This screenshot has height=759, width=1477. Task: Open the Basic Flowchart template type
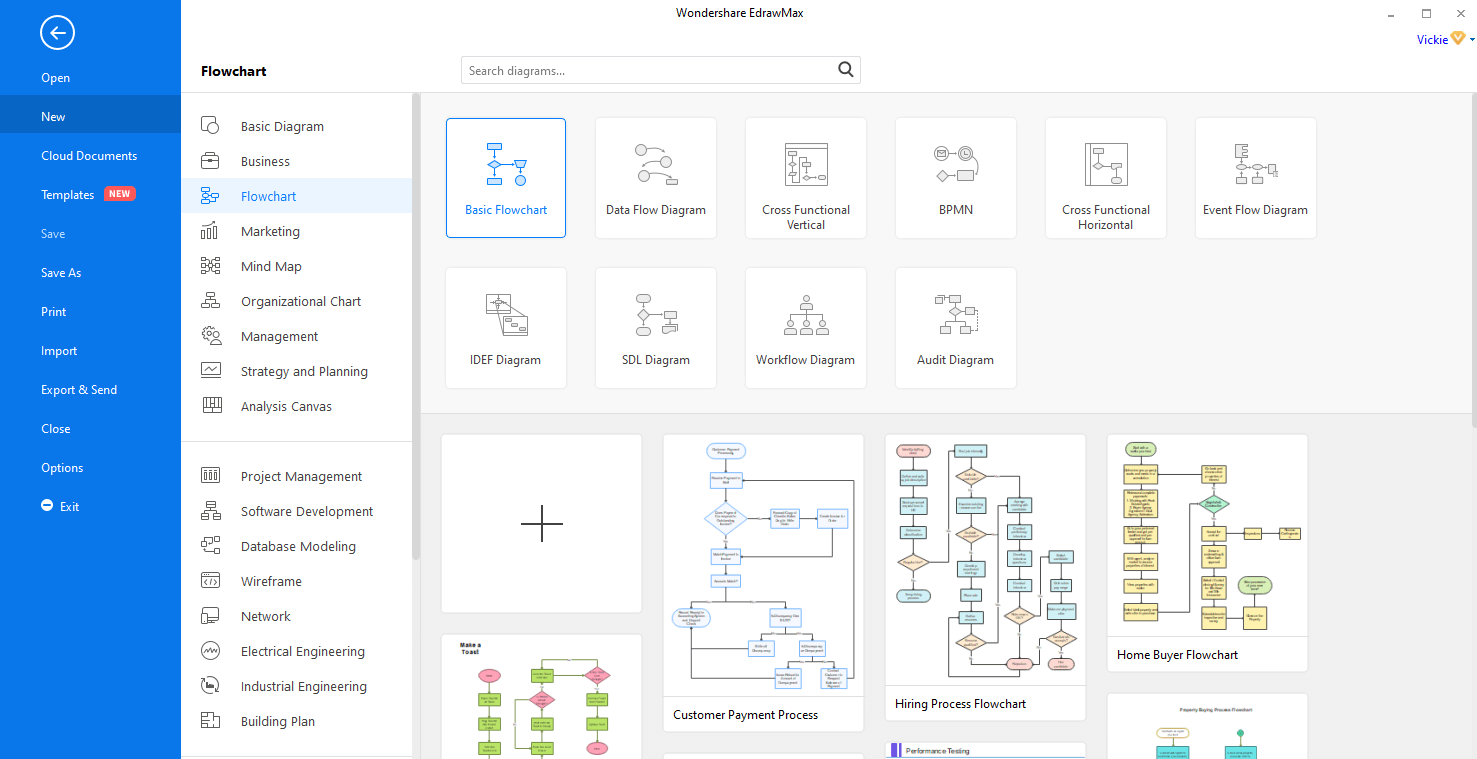(x=506, y=178)
